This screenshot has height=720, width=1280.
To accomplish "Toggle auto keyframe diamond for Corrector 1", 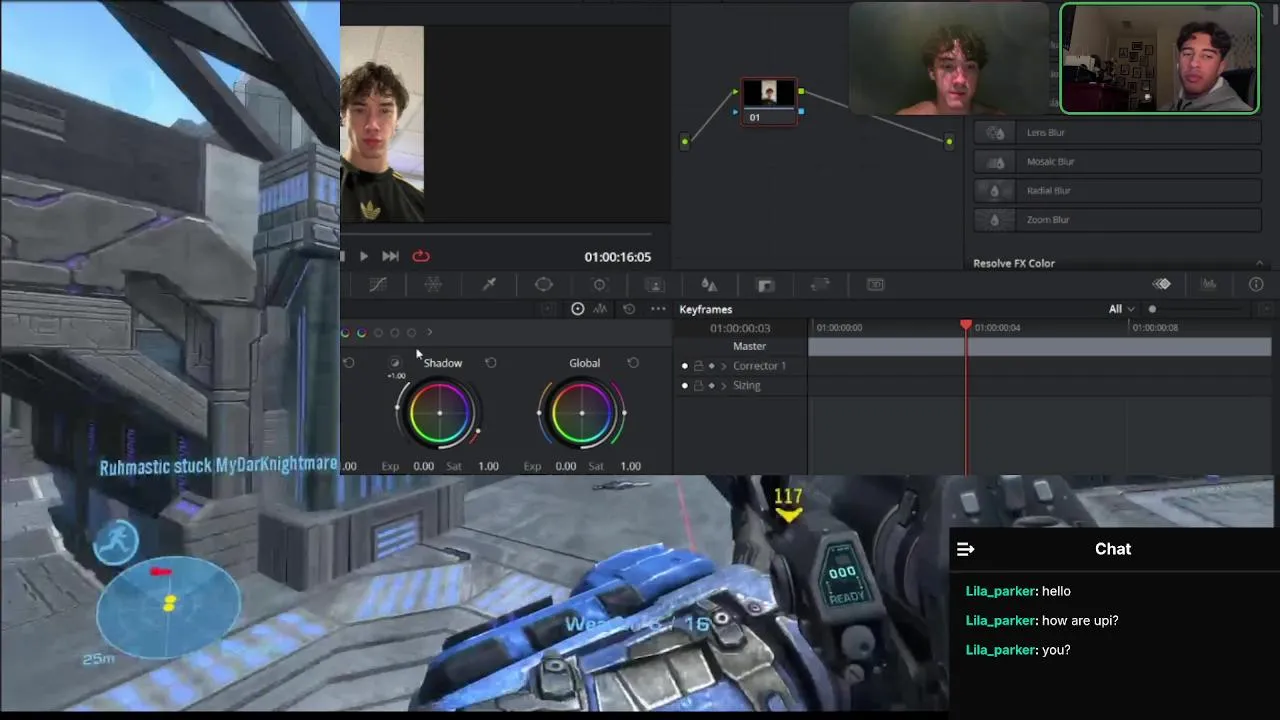I will tap(712, 366).
